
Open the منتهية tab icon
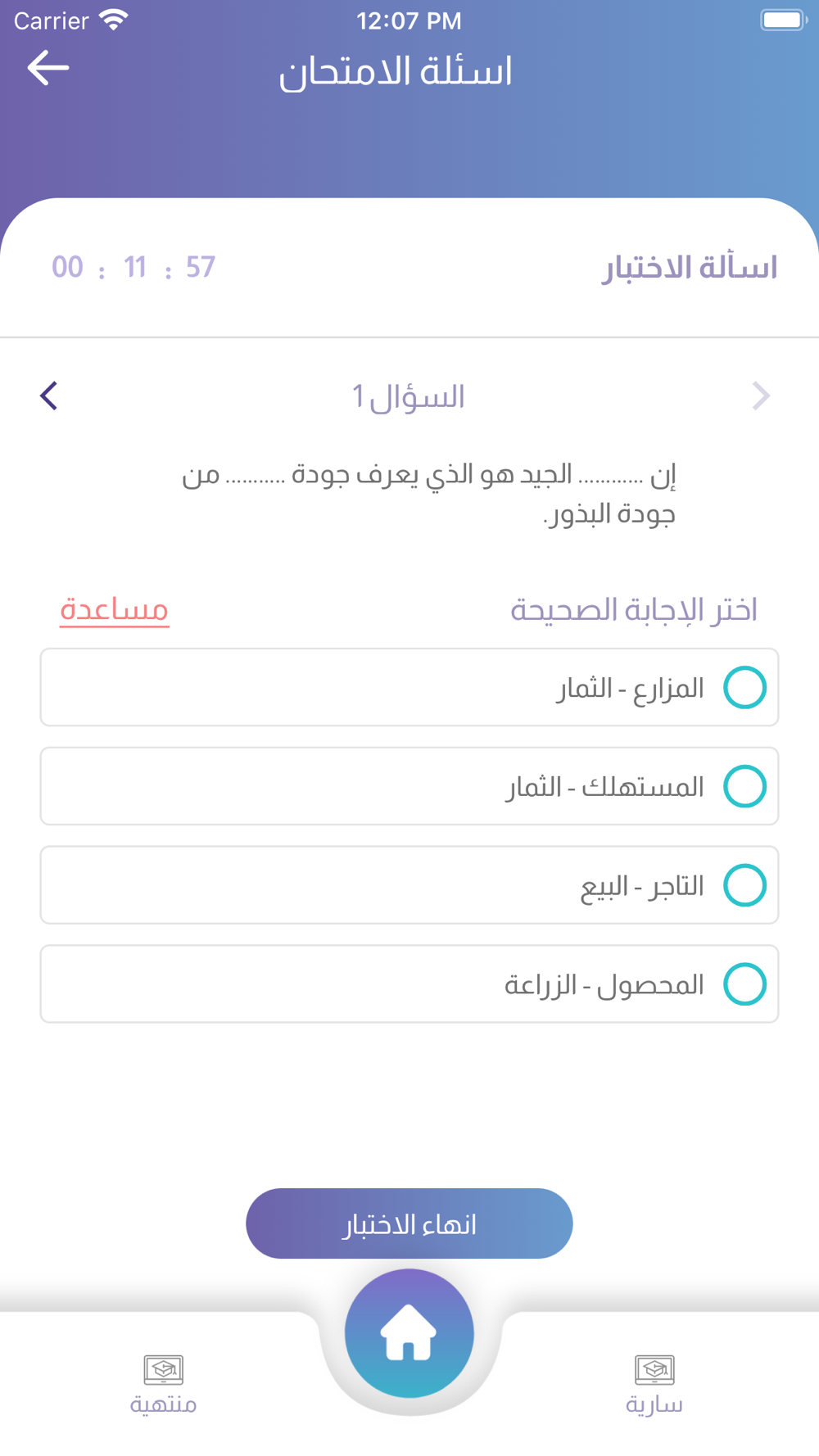[x=163, y=1369]
